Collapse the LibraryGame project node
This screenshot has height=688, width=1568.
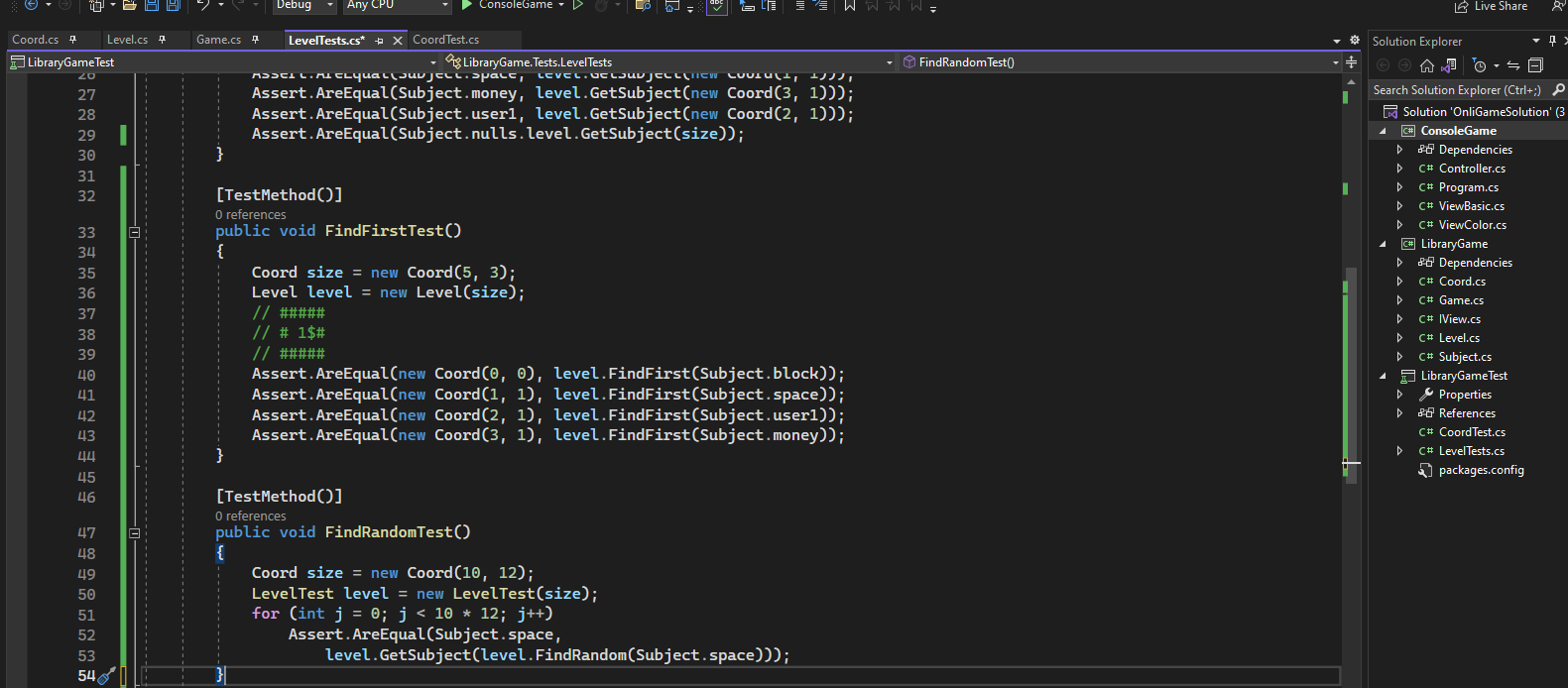pyautogui.click(x=1383, y=244)
